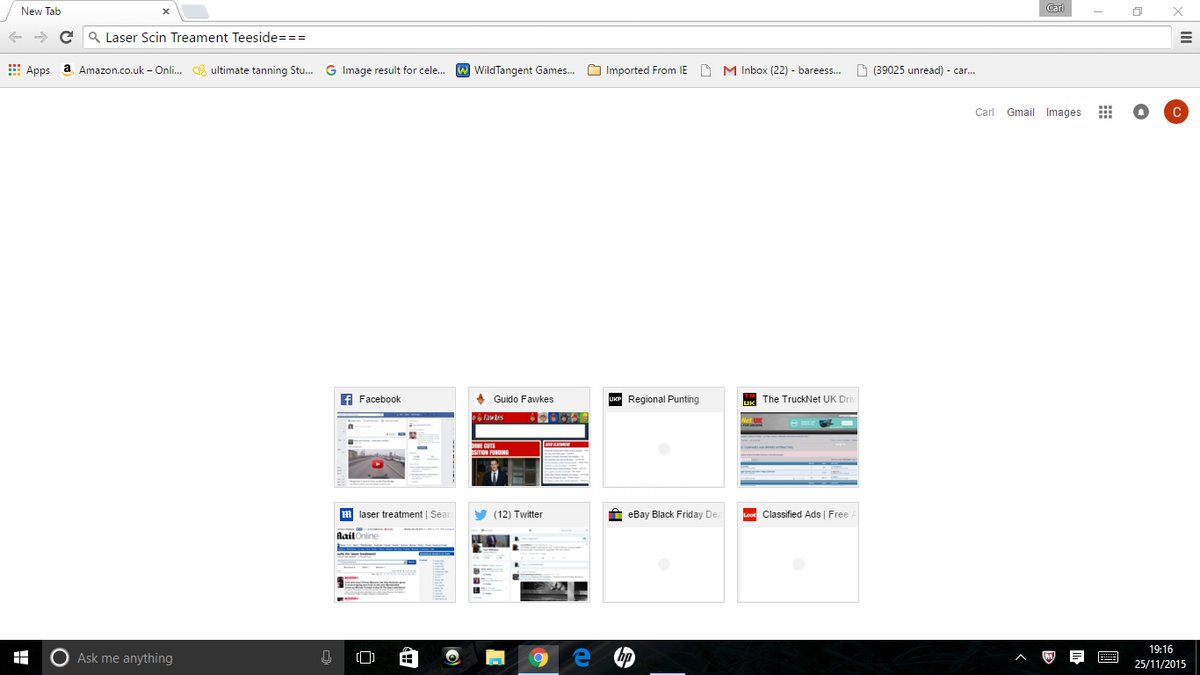The width and height of the screenshot is (1200, 675).
Task: Click the Images link
Action: coord(1063,112)
